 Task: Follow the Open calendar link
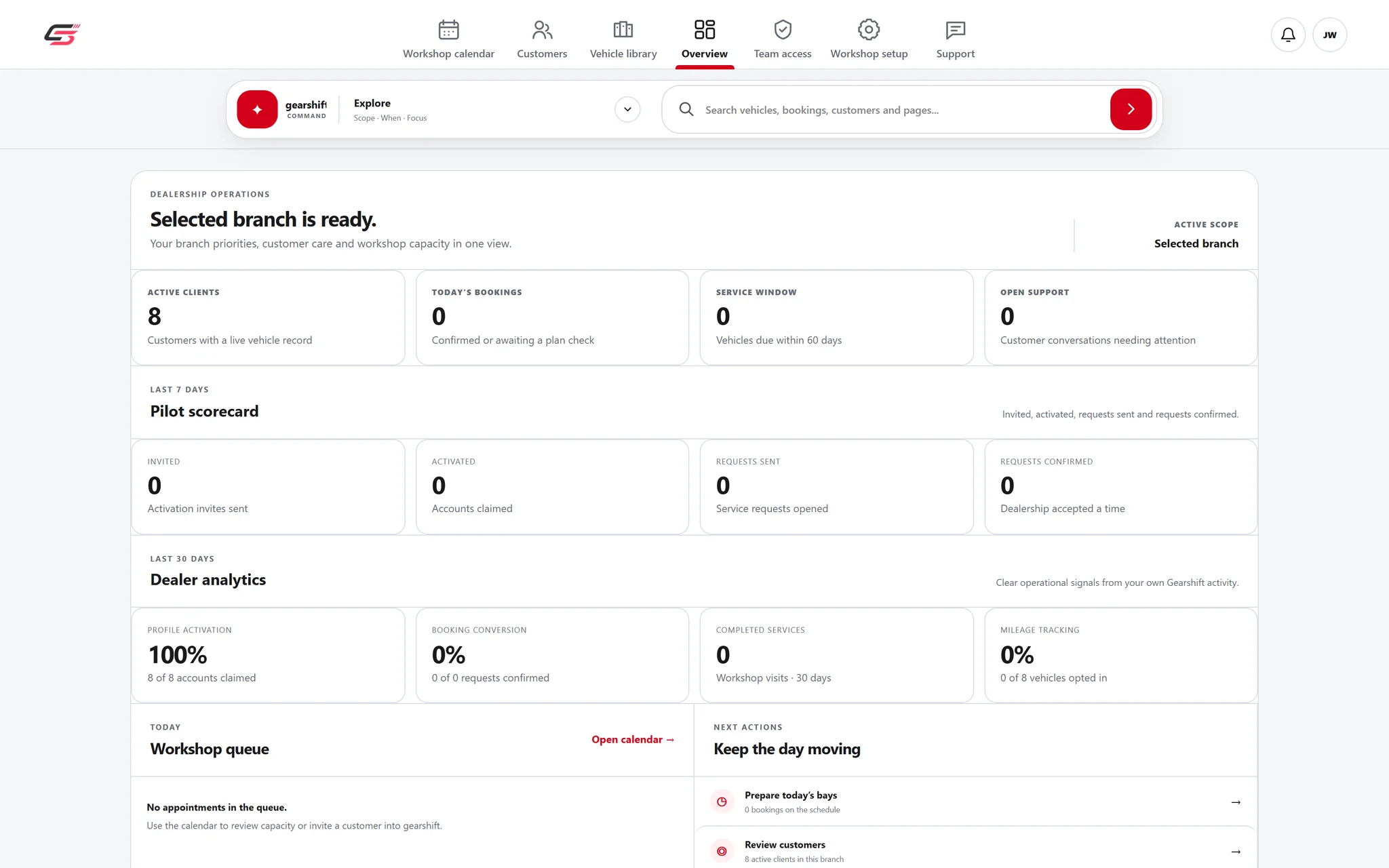pos(633,739)
